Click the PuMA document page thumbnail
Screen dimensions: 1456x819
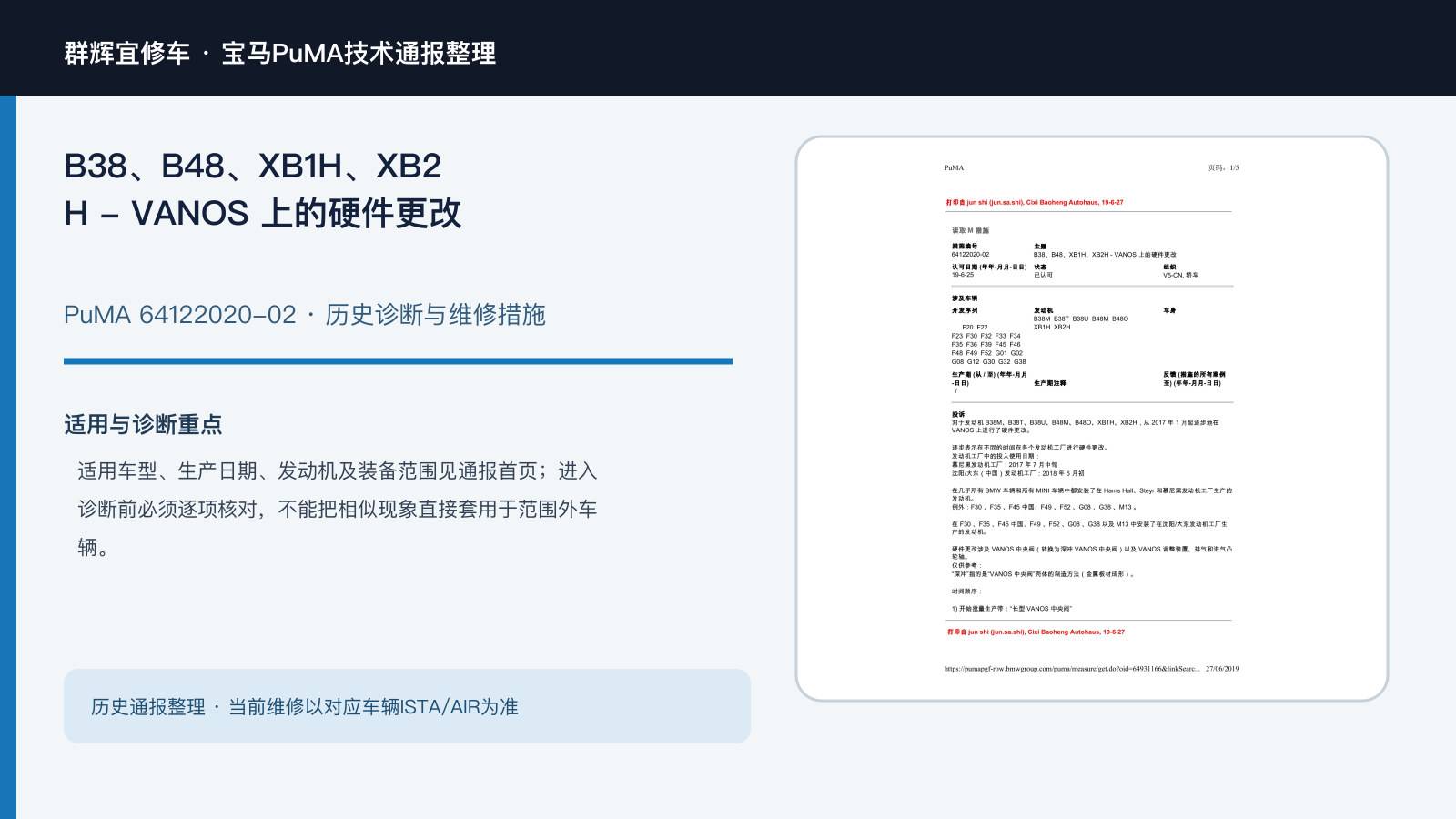[1092, 419]
